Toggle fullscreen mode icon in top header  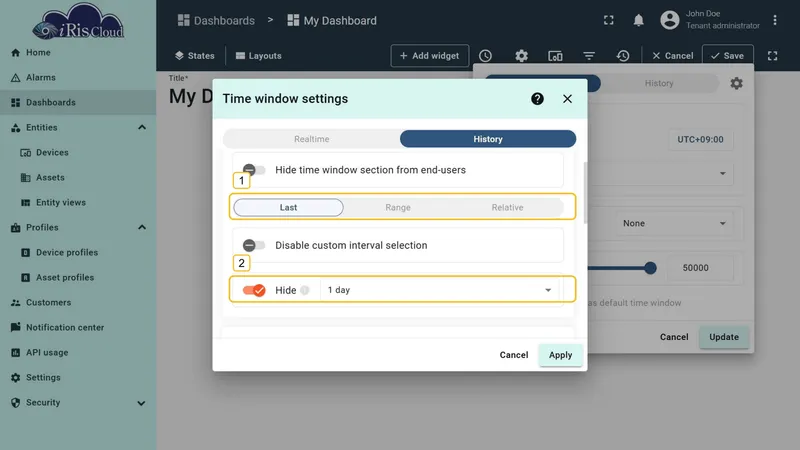(608, 20)
